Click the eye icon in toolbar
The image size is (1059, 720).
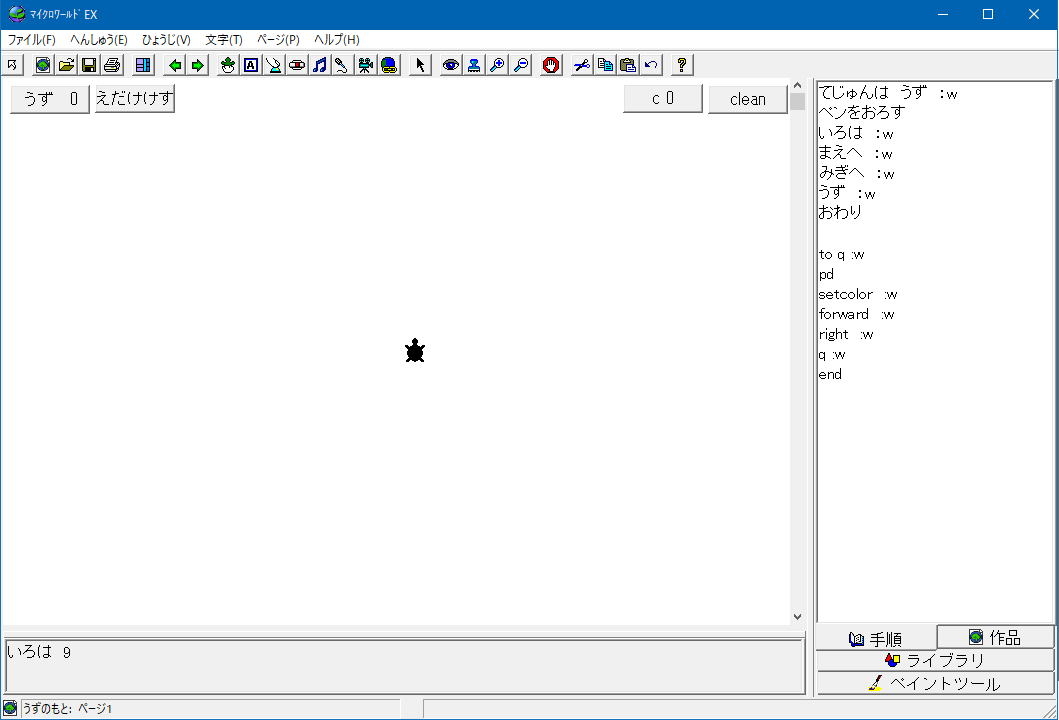click(450, 65)
